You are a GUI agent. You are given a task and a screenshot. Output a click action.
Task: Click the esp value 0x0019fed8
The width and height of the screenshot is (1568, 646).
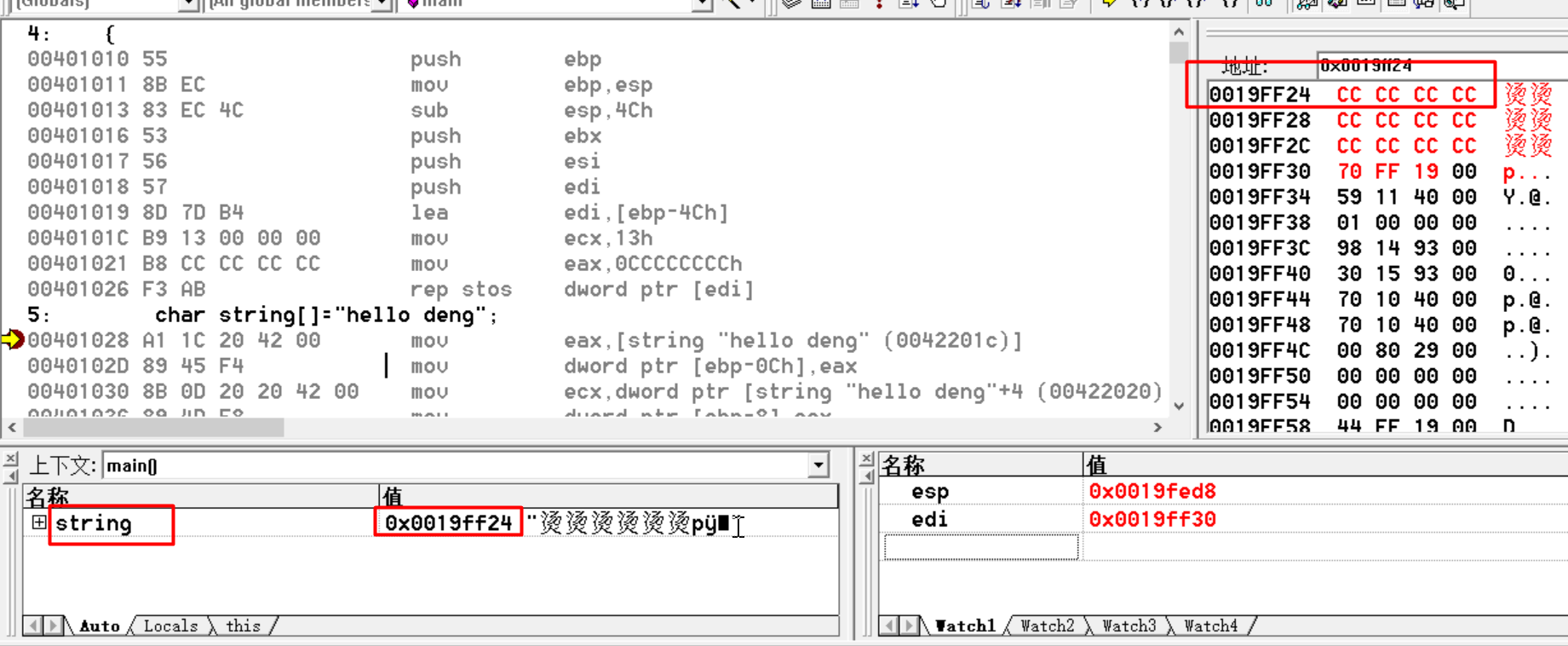pos(1152,491)
